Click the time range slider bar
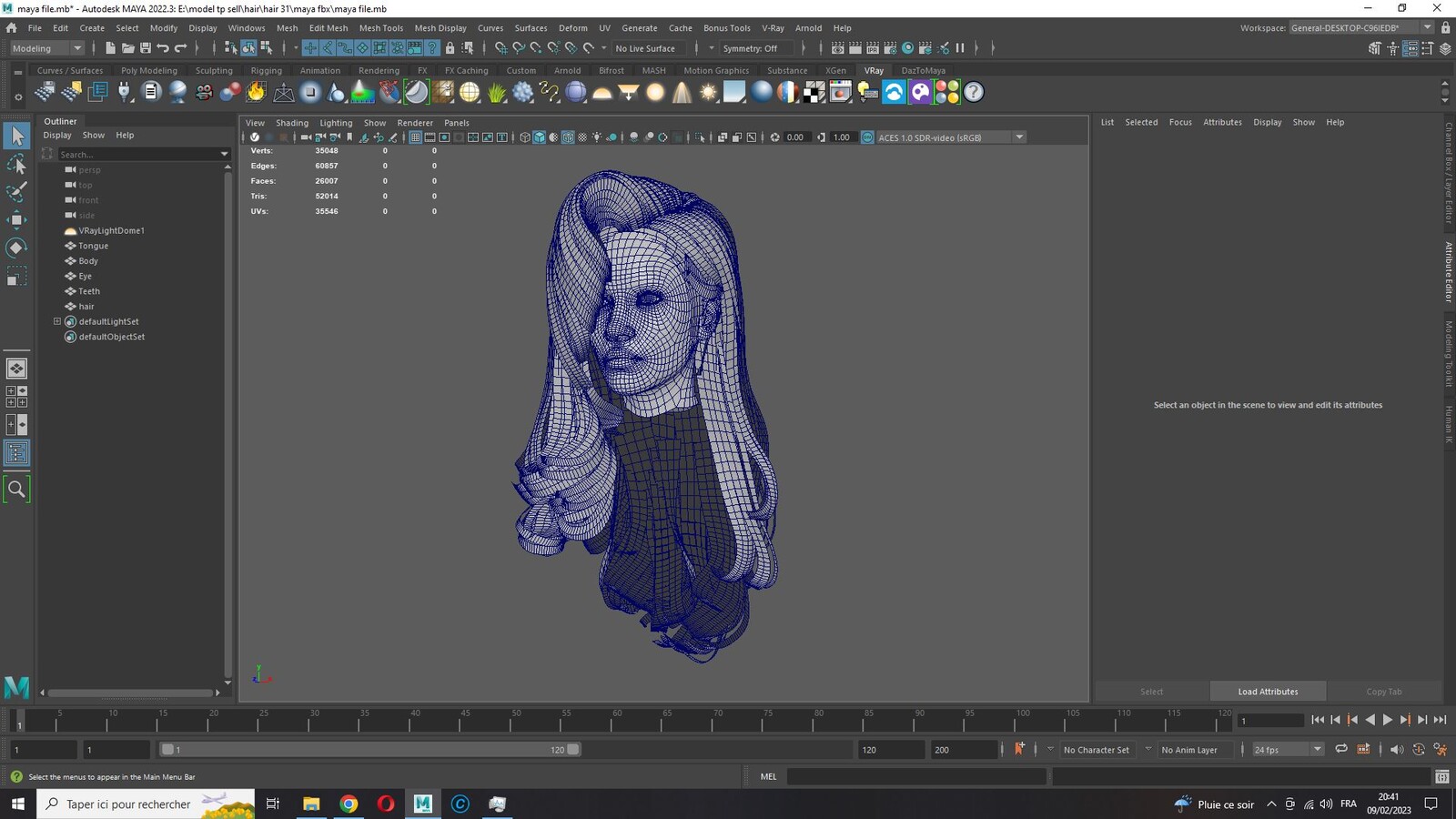Image resolution: width=1456 pixels, height=819 pixels. 369,750
